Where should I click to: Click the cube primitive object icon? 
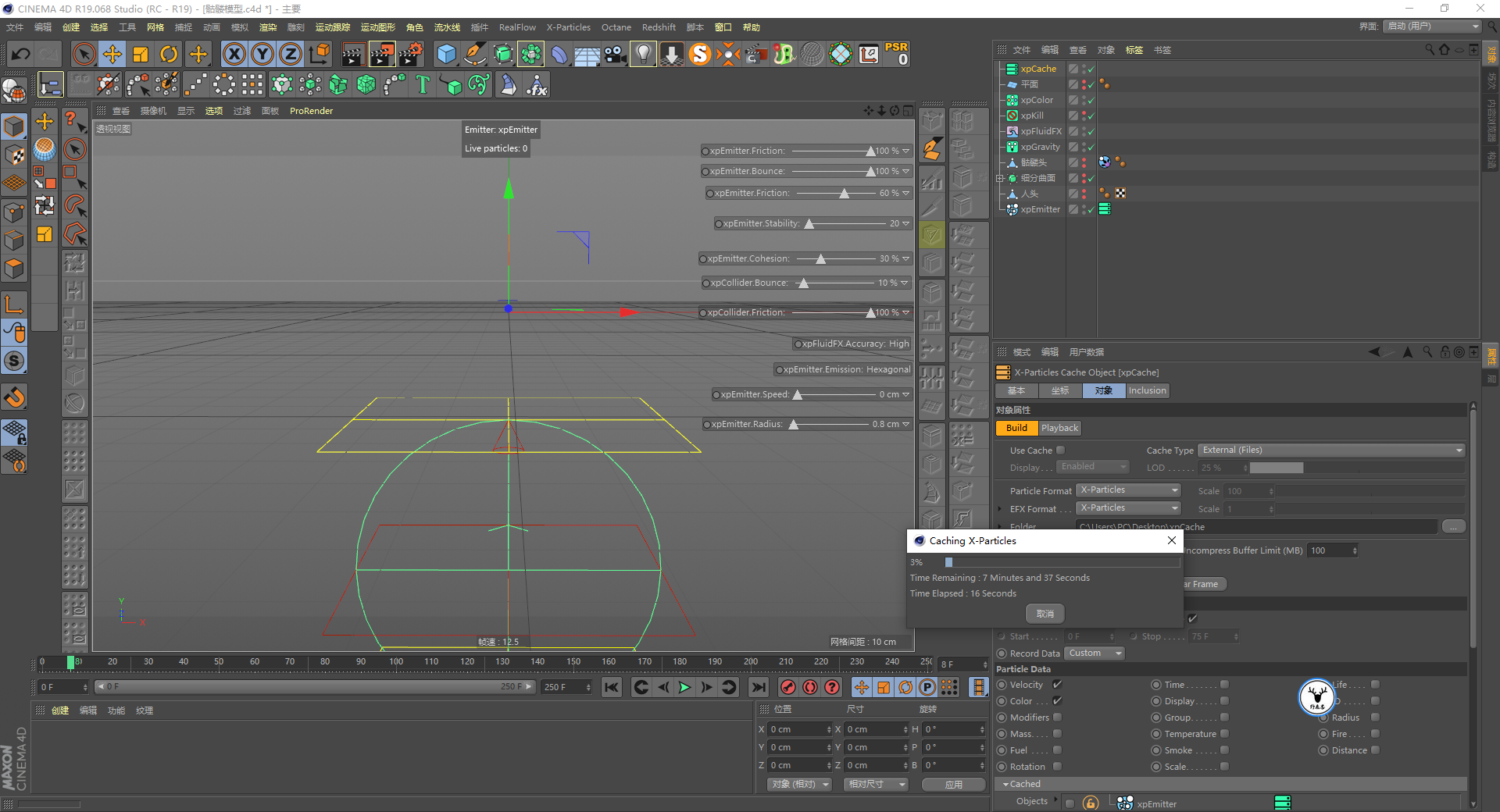pos(446,54)
